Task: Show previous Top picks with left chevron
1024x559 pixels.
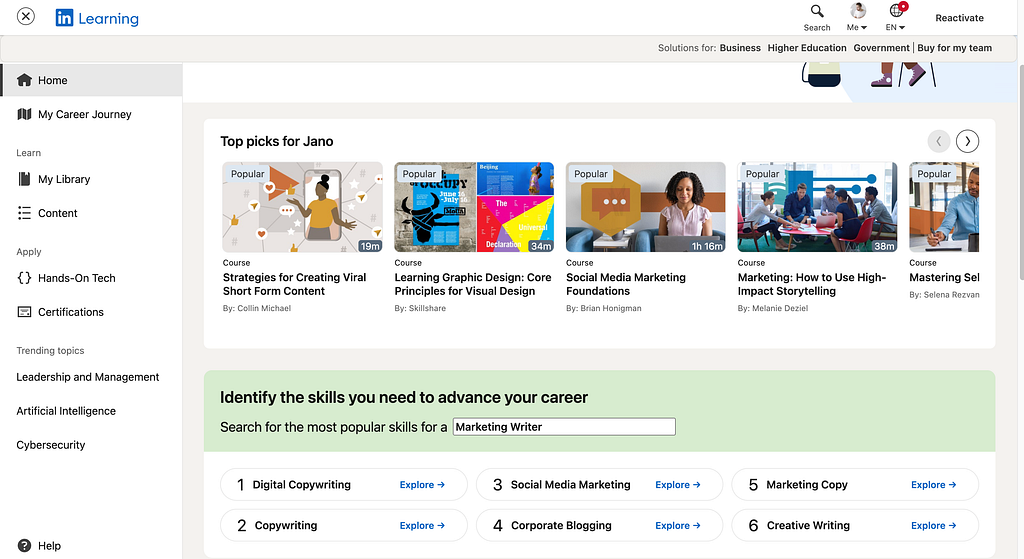Action: 938,141
